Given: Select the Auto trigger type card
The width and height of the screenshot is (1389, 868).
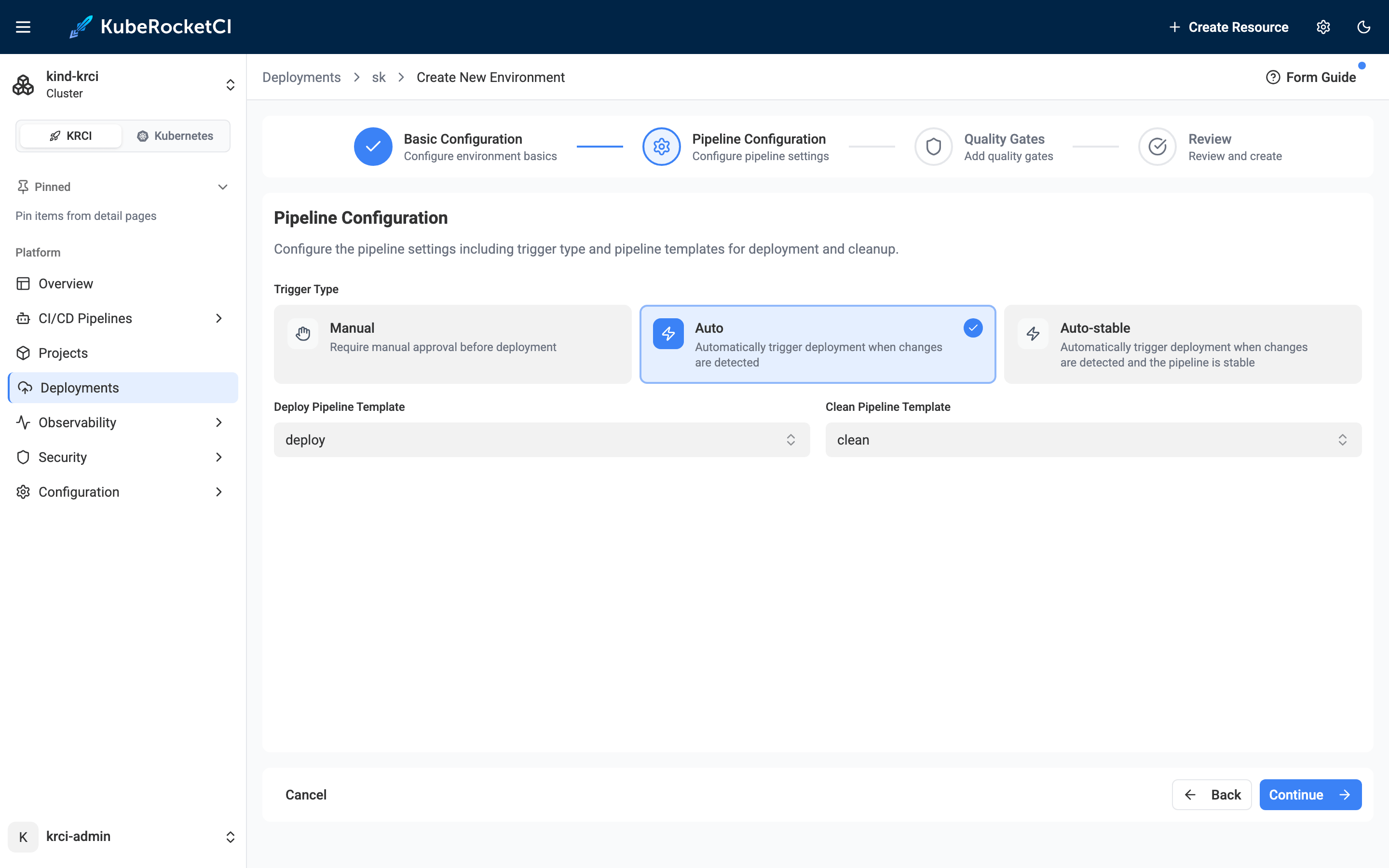Looking at the screenshot, I should tap(818, 344).
